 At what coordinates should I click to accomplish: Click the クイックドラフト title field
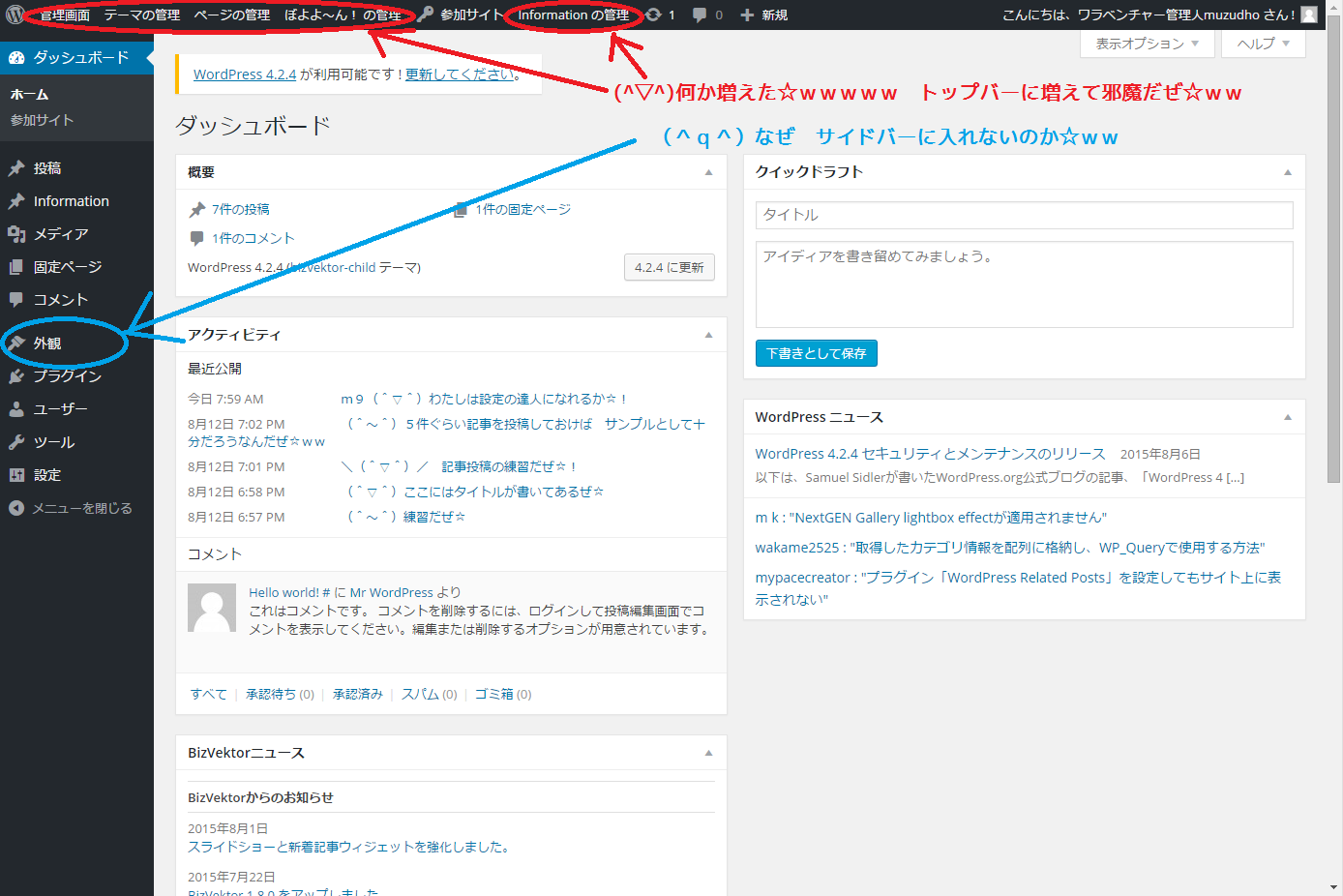coord(1025,215)
